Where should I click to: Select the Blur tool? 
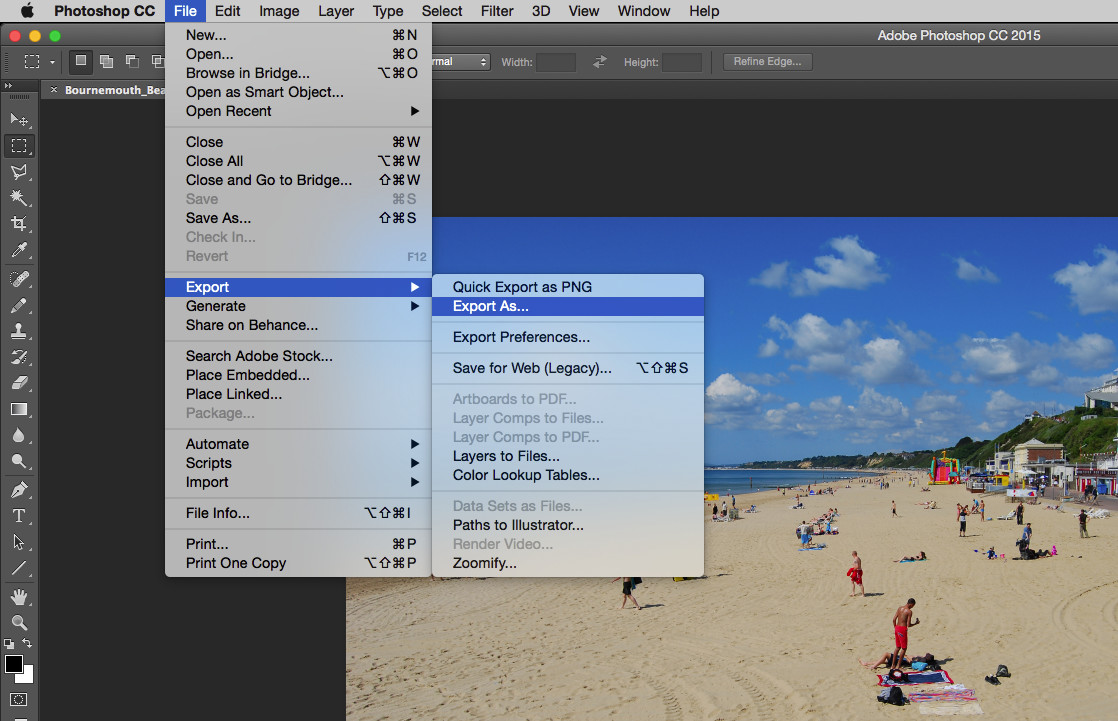pyautogui.click(x=19, y=436)
